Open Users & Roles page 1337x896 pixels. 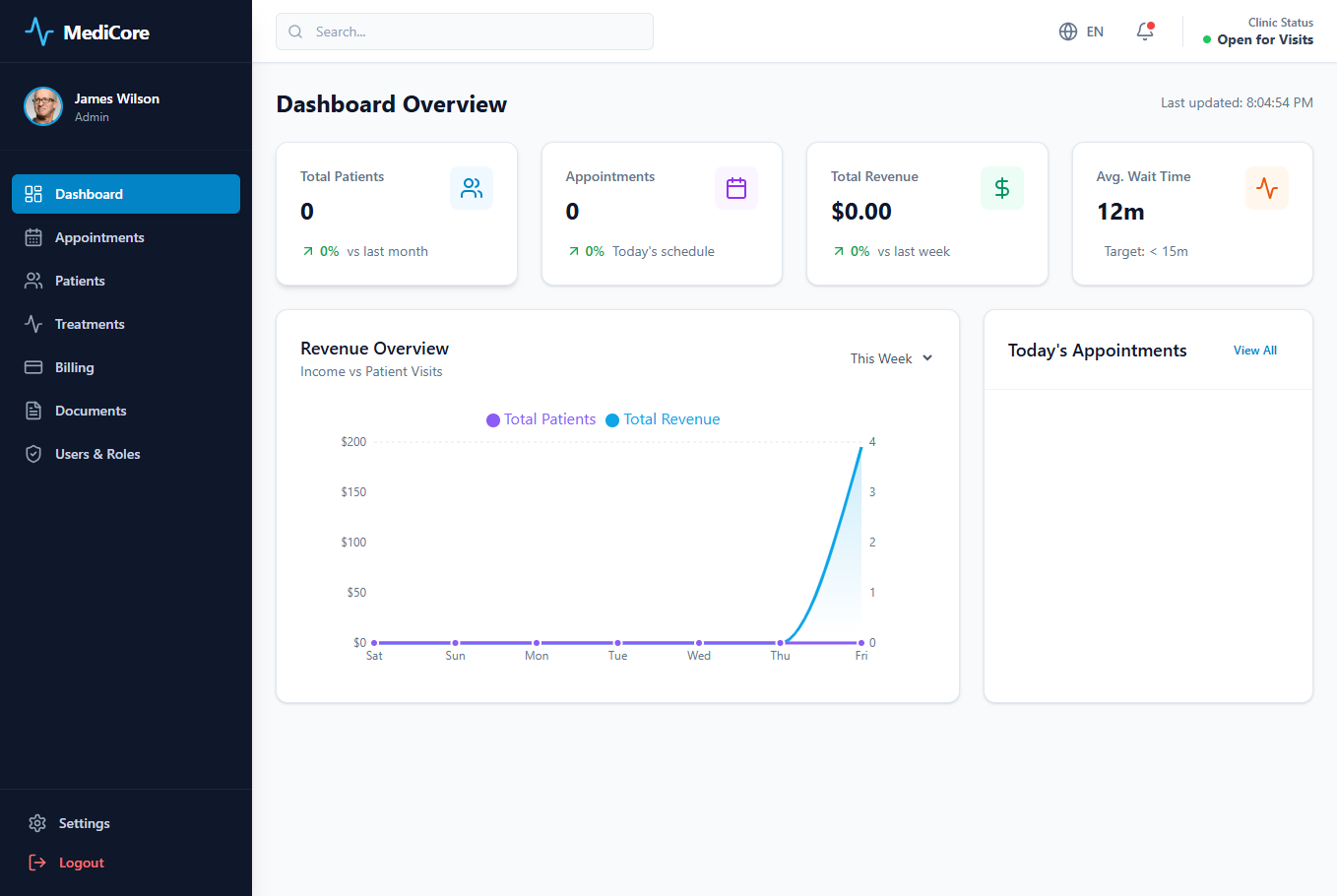pyautogui.click(x=126, y=454)
